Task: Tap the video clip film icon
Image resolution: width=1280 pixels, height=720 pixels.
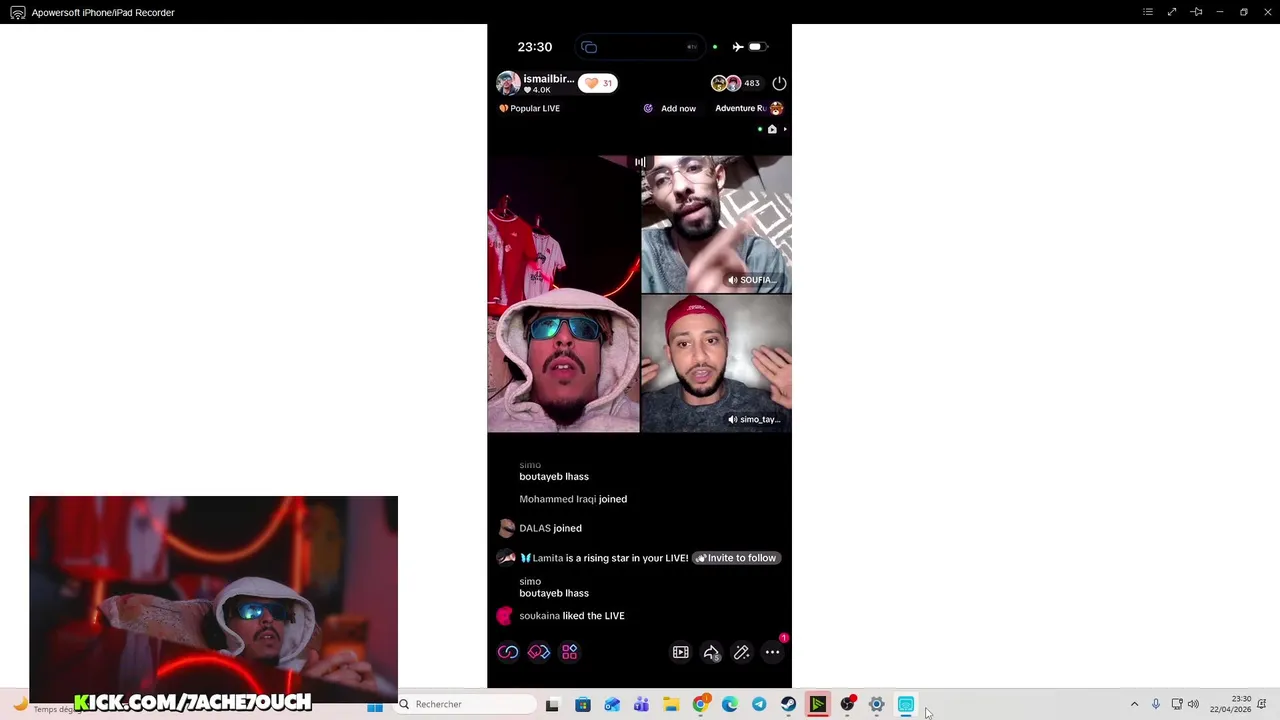Action: (680, 652)
